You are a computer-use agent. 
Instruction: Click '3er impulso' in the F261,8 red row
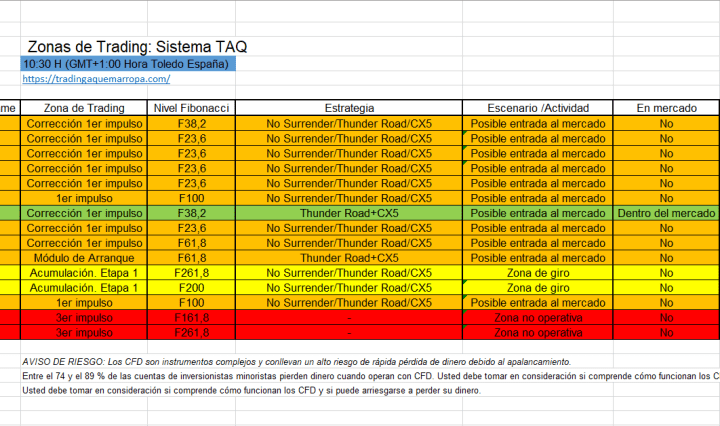click(84, 333)
